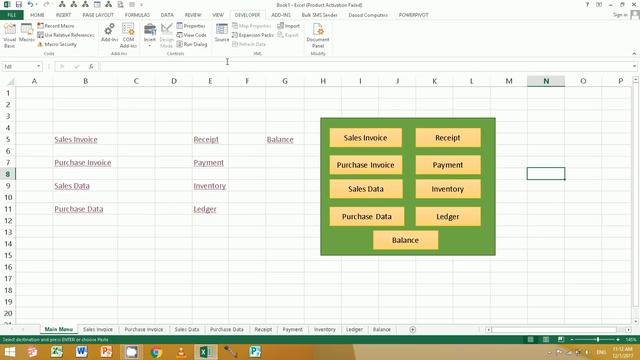Toggle Use Relative References
This screenshot has height=360, width=640.
click(65, 35)
